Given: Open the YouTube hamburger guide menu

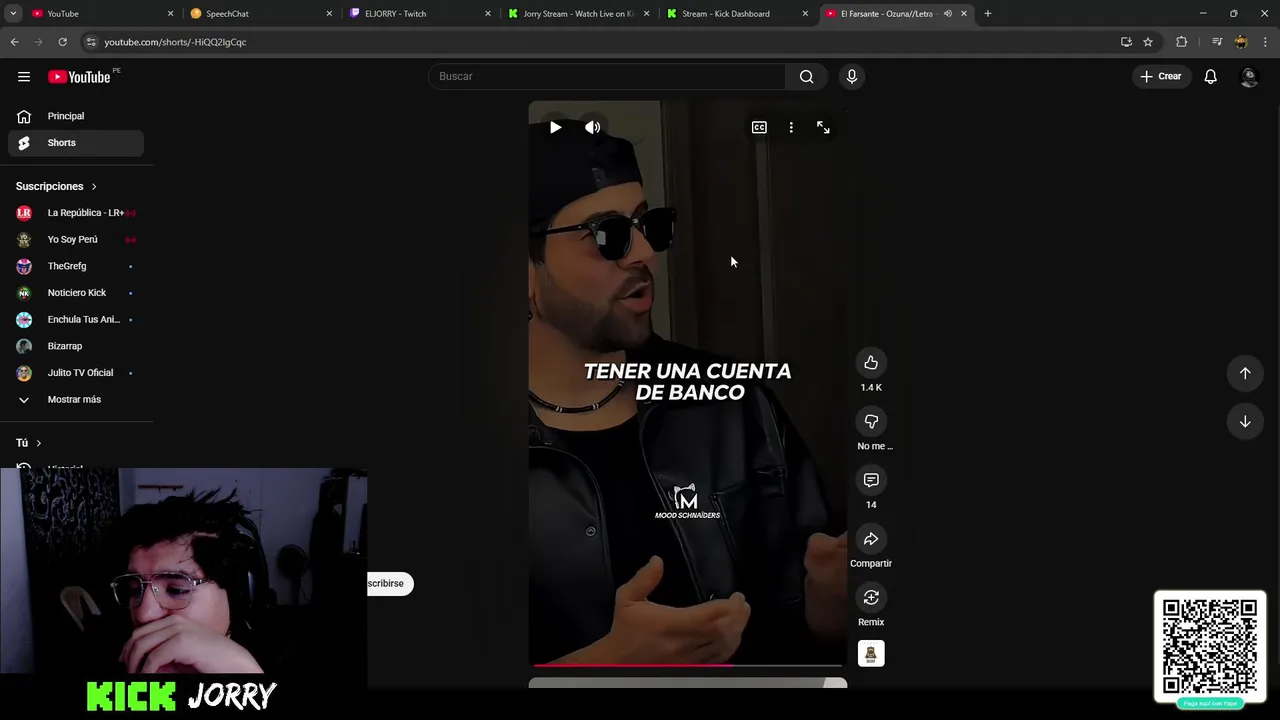Looking at the screenshot, I should click(24, 77).
